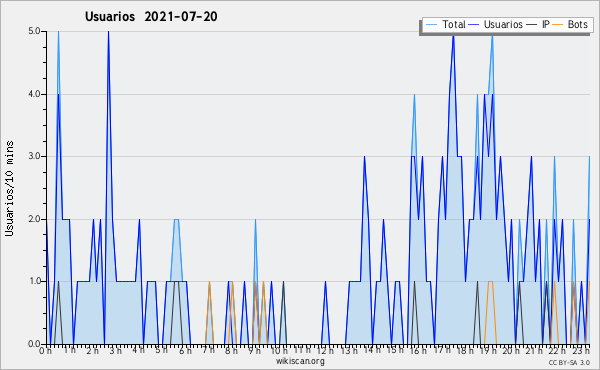Open the wikiscan.org caption below the chart

coord(300,361)
